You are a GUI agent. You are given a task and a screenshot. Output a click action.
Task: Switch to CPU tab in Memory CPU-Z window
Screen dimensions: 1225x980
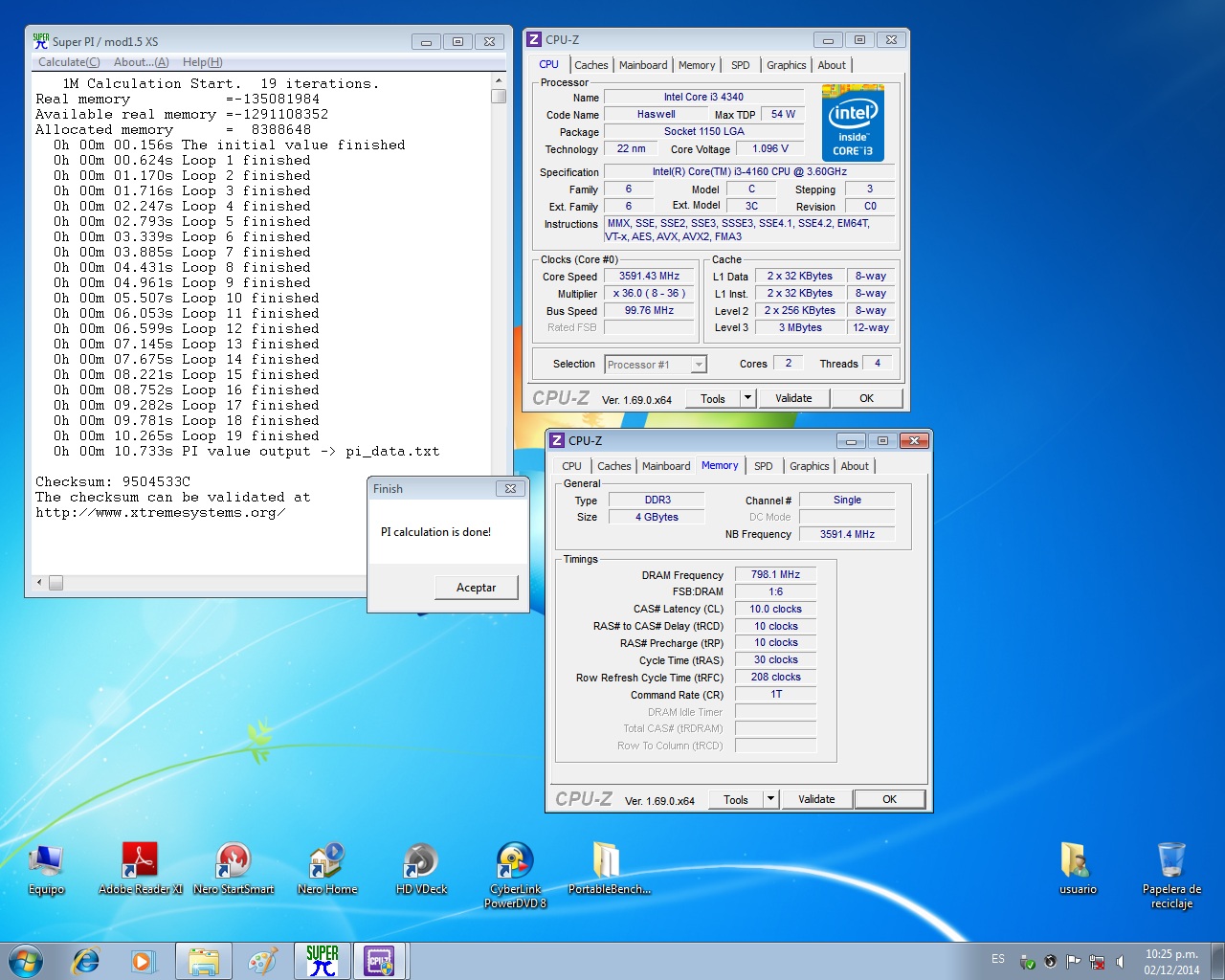tap(571, 466)
